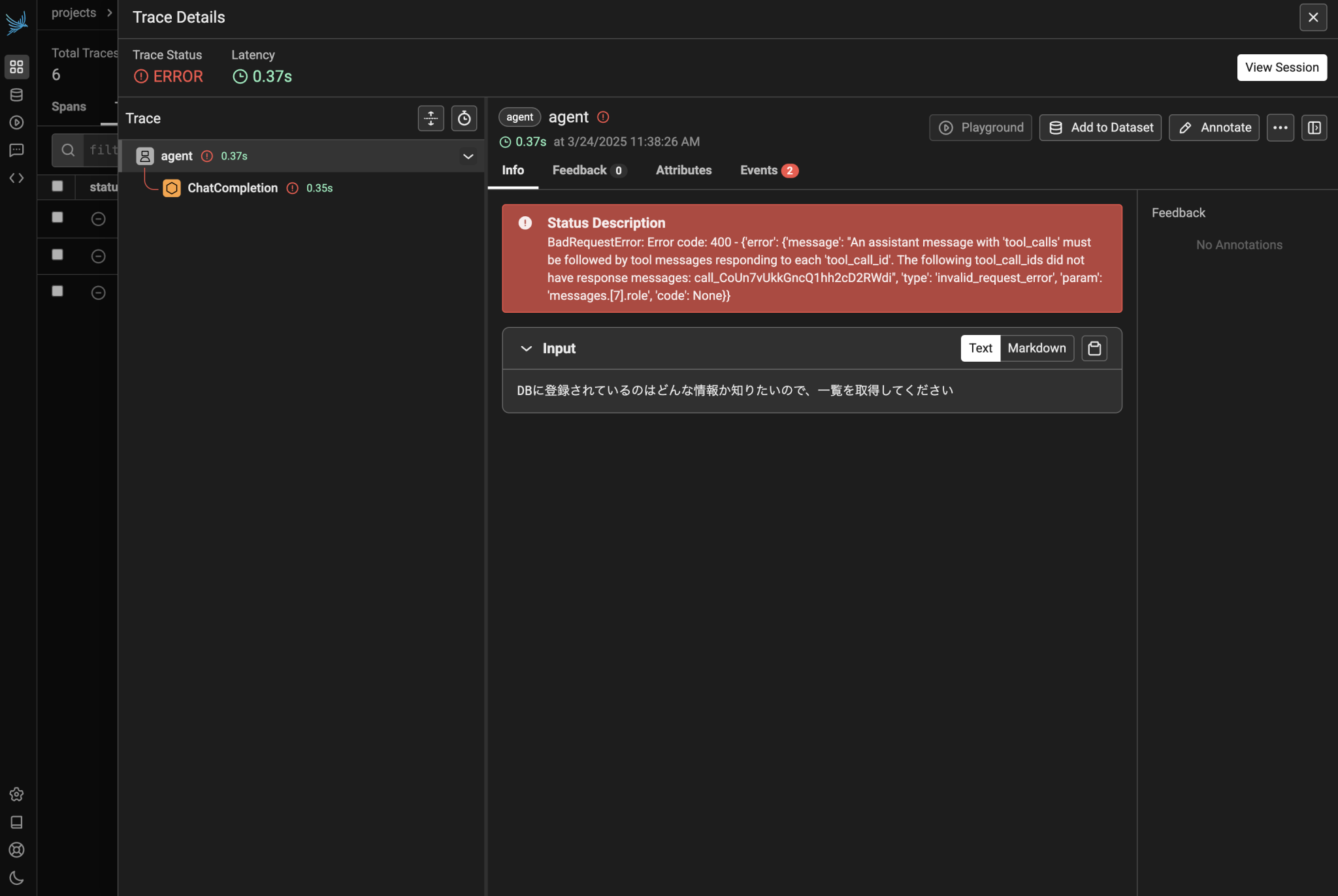The height and width of the screenshot is (896, 1338).
Task: Open the Attributes tab
Action: pos(683,170)
